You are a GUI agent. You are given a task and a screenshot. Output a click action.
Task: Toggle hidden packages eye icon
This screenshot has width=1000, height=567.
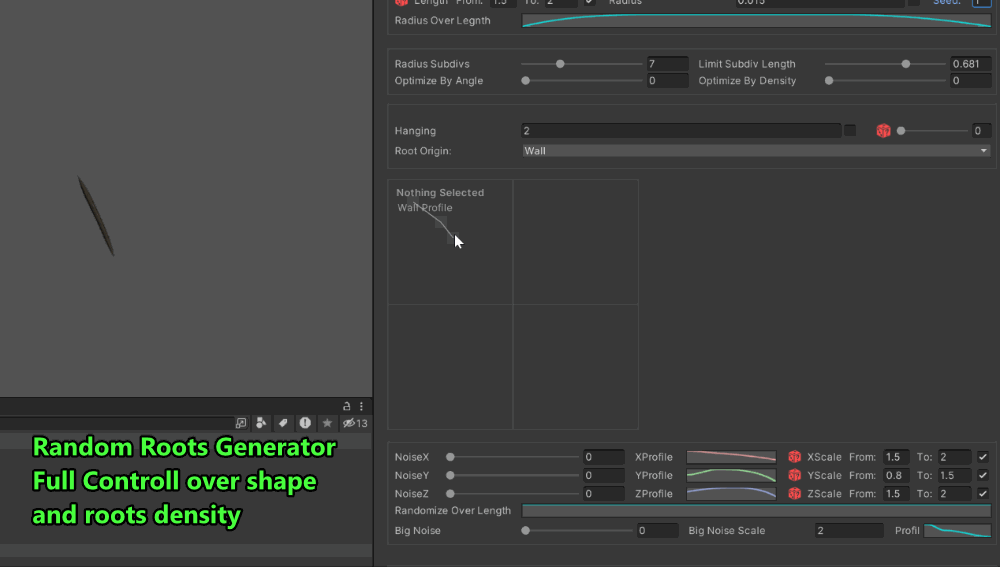[x=349, y=423]
